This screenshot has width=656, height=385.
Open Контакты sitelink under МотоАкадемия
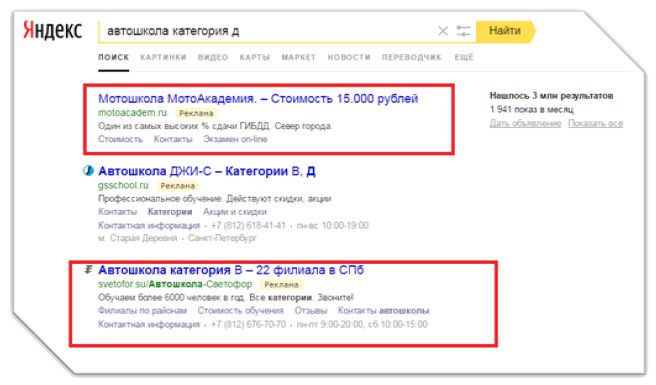(173, 139)
